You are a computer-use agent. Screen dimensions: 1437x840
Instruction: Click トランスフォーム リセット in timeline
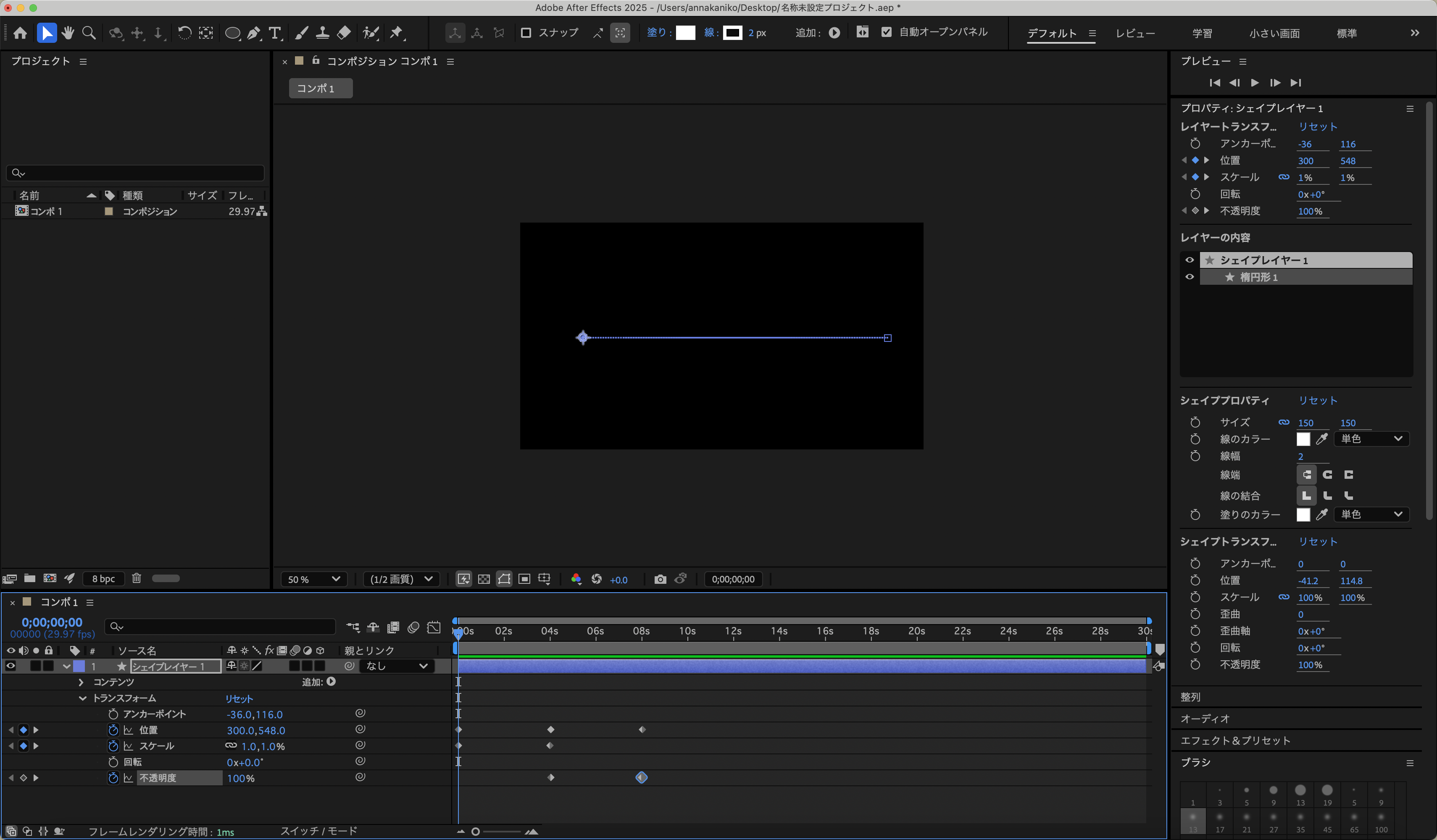[x=239, y=699]
